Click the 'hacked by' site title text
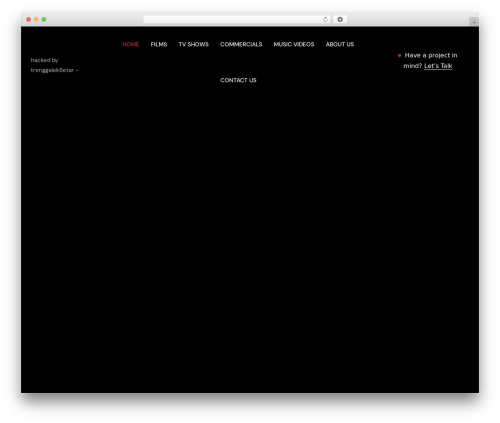This screenshot has height=423, width=500. coord(44,60)
